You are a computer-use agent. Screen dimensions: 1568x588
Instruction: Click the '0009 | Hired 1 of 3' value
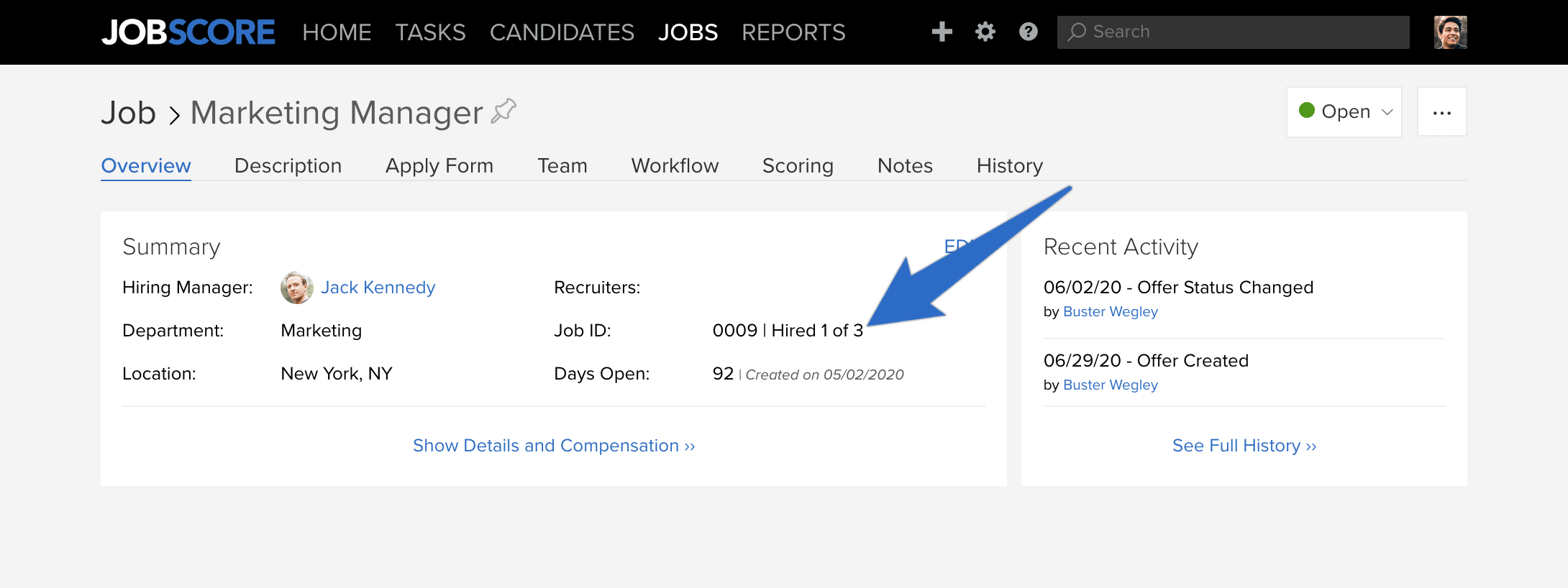pos(788,331)
